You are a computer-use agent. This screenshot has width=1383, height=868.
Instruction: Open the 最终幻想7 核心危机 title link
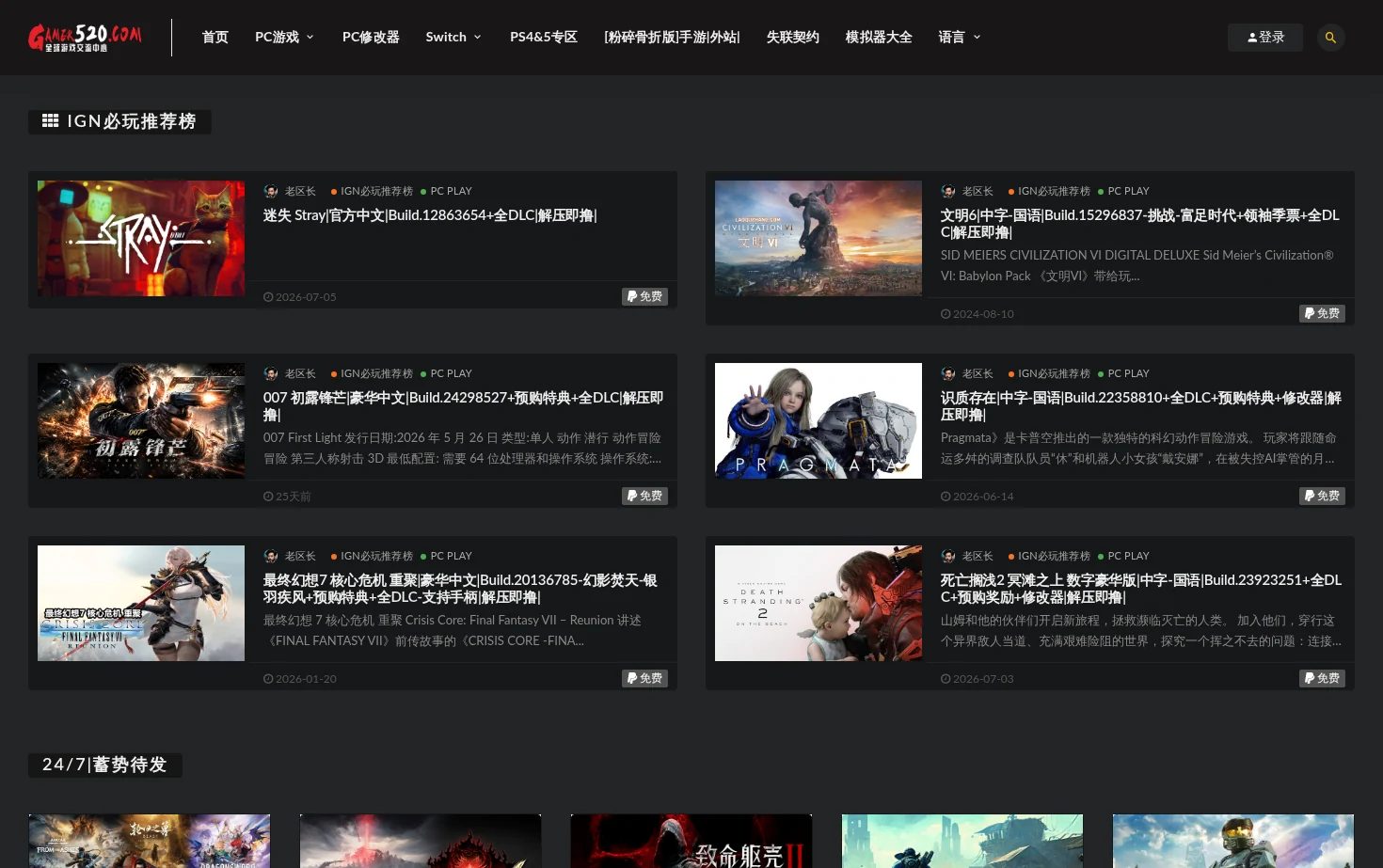460,589
